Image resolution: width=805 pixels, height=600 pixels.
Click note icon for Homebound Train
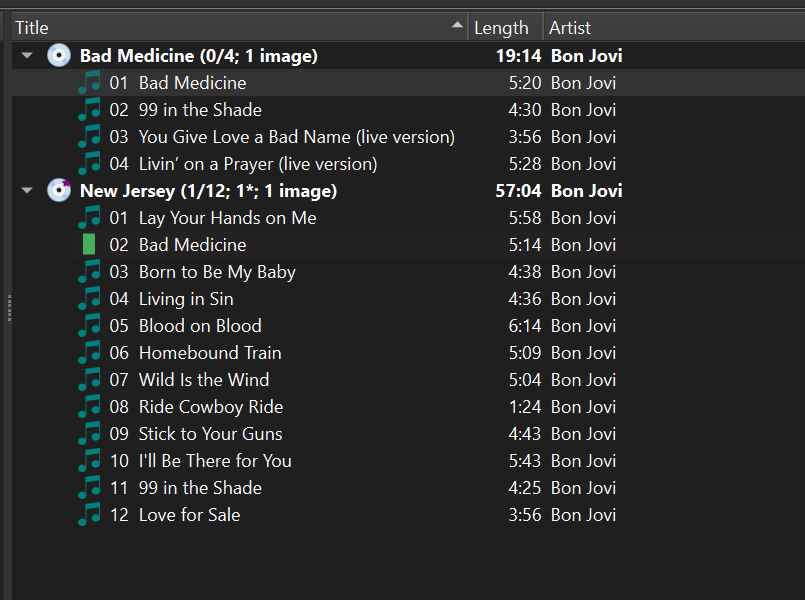pyautogui.click(x=89, y=353)
